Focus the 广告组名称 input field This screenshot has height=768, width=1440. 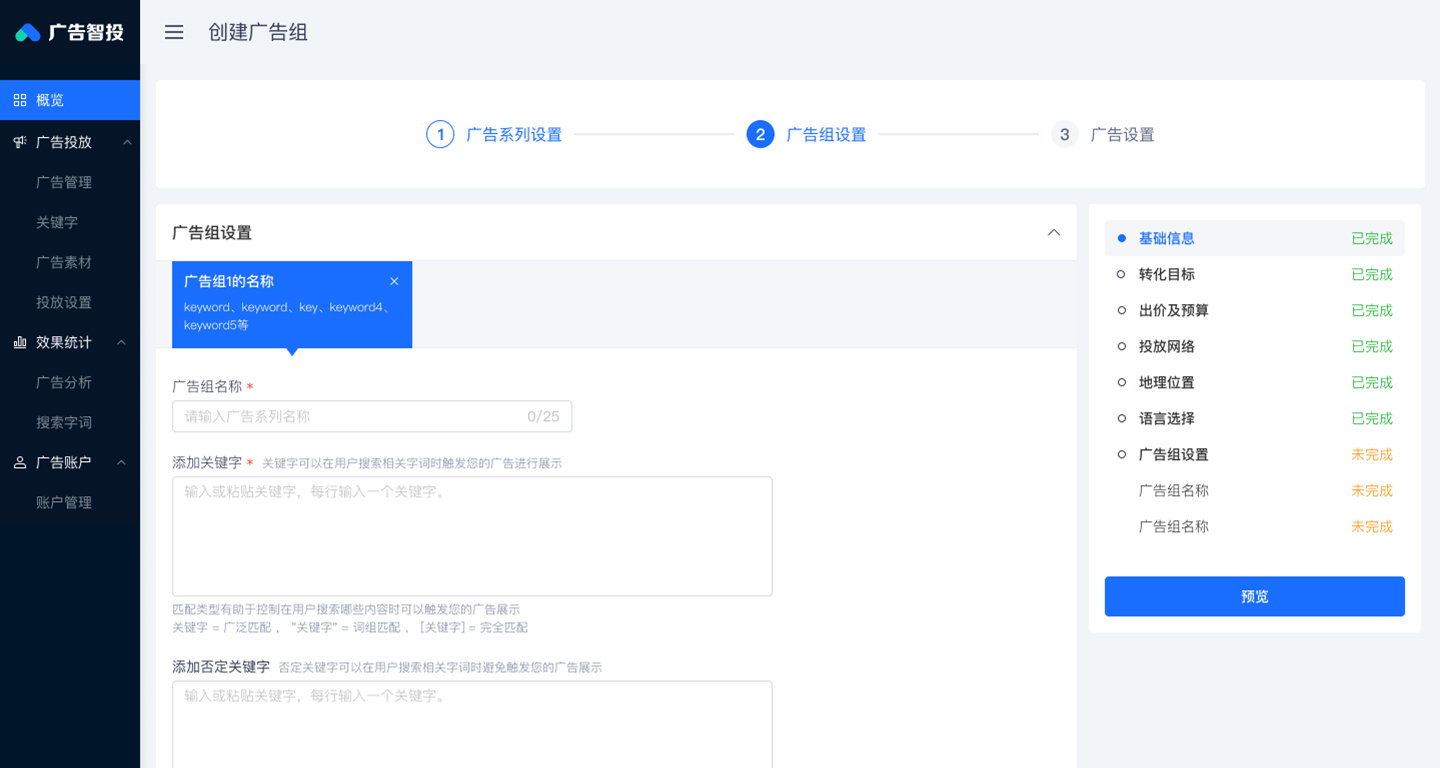tap(372, 416)
